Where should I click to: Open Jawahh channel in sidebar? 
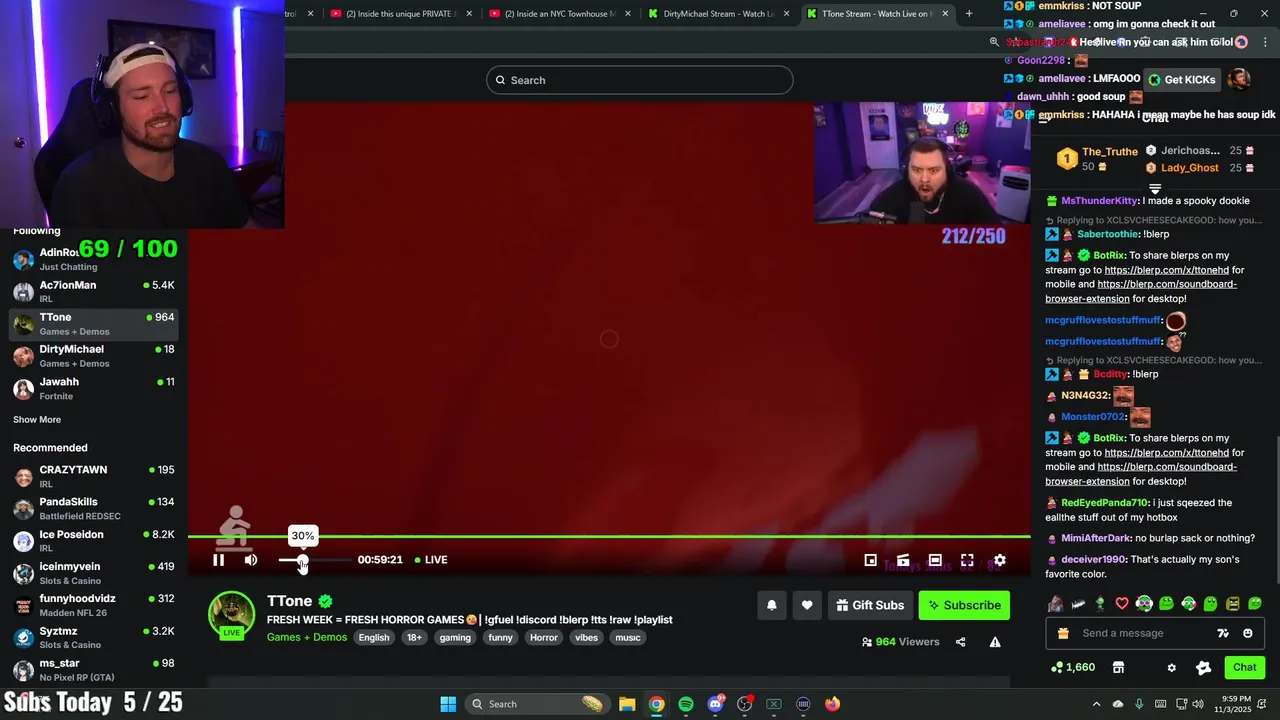tap(94, 388)
